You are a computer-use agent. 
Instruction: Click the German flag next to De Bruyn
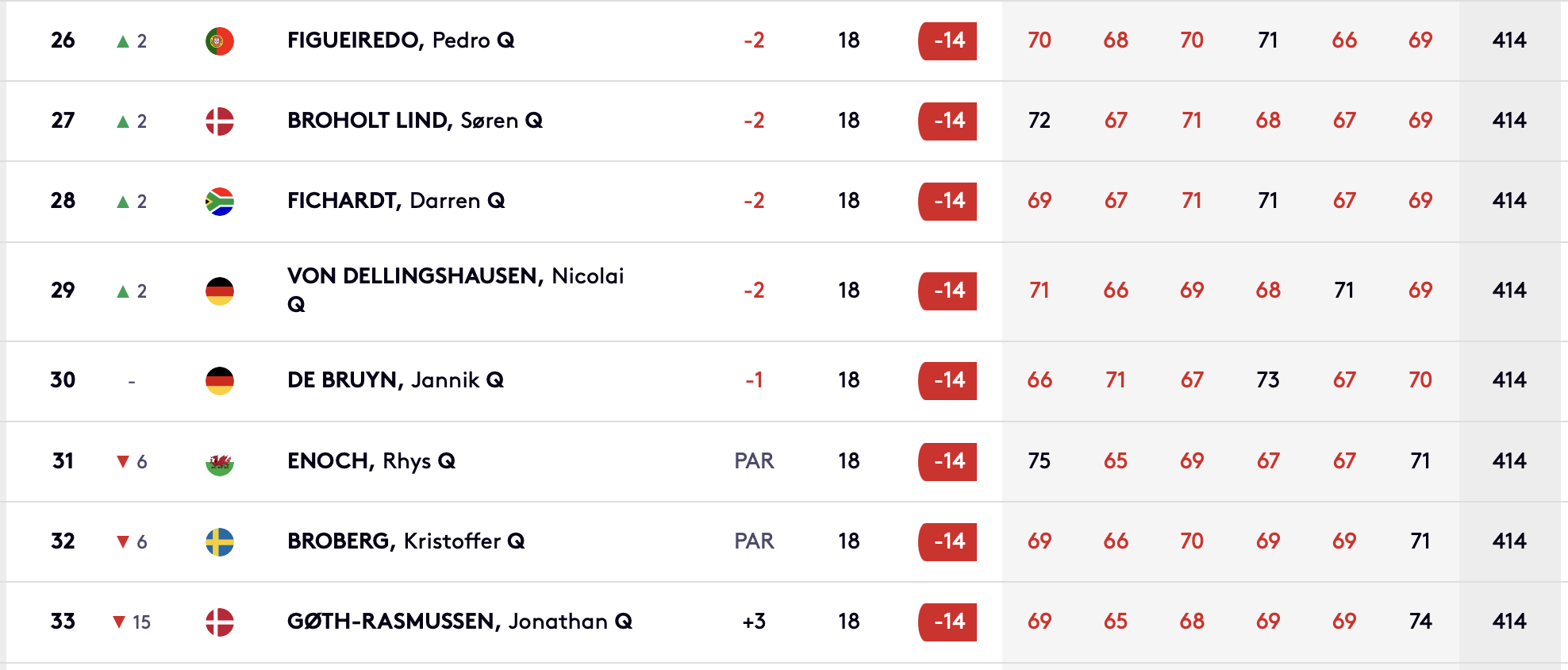click(219, 380)
